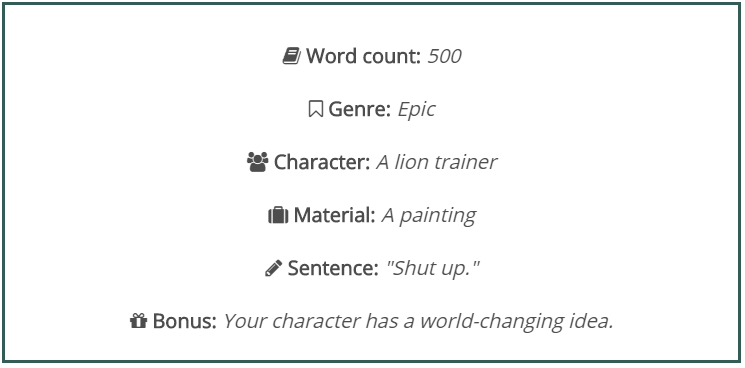Click the book icon beside Word count

pyautogui.click(x=292, y=57)
